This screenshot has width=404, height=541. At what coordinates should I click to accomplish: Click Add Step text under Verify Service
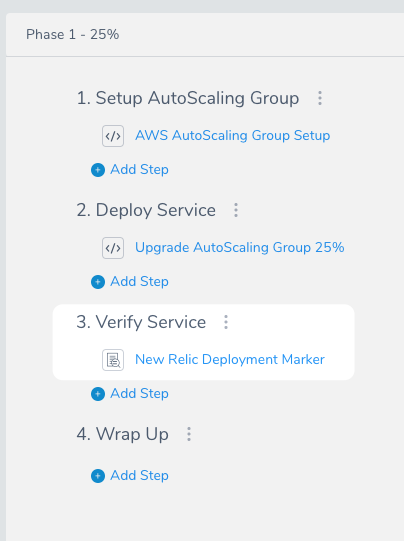pyautogui.click(x=139, y=394)
